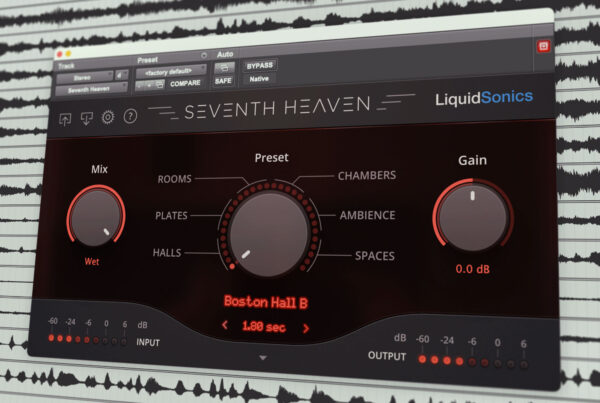
Task: Expand the advanced panel with bottom down arrow
Action: point(262,358)
